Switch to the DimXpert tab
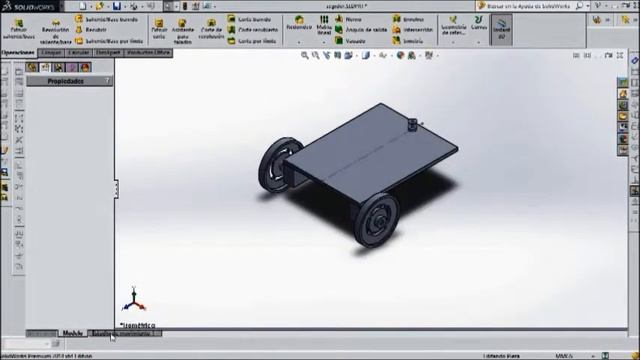Viewport: 640px width, 360px height. pos(108,53)
